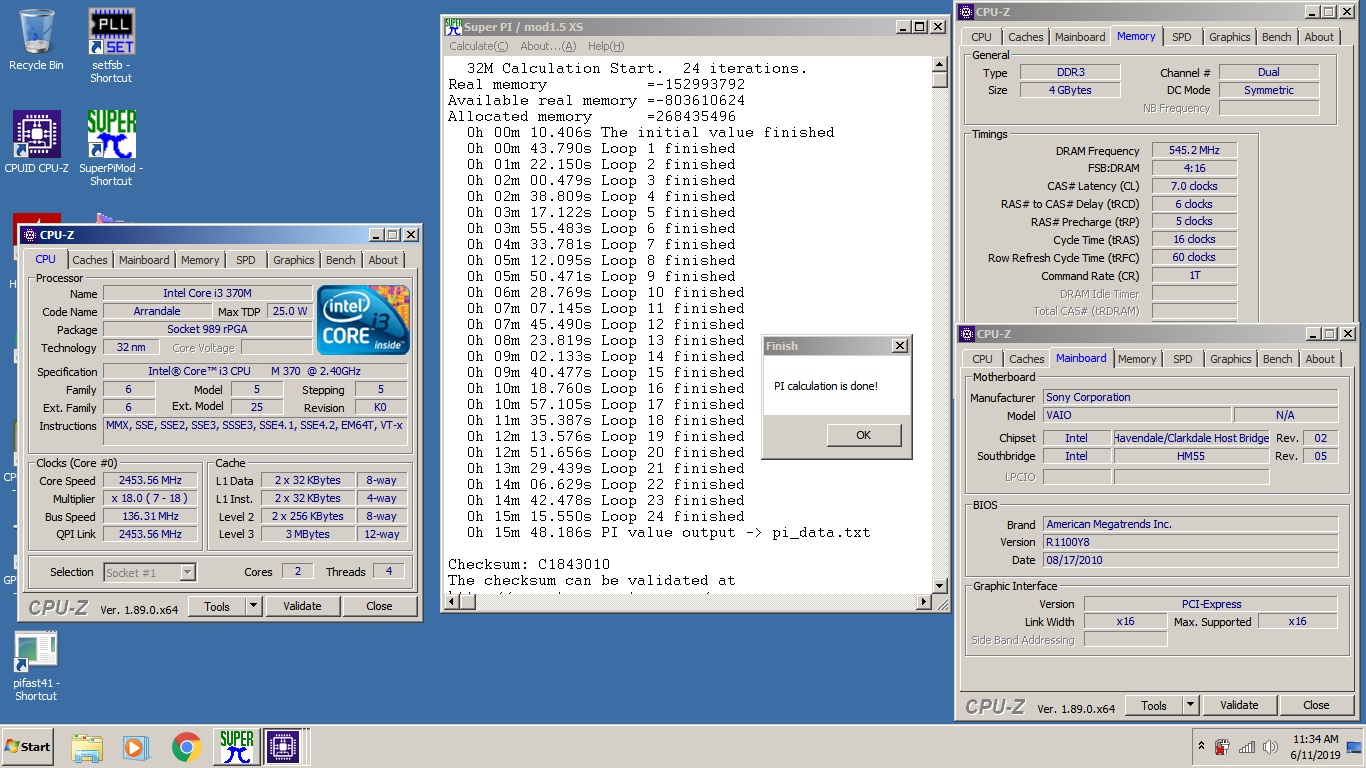Select Caches tab in Memory window
The height and width of the screenshot is (768, 1366).
point(1026,37)
